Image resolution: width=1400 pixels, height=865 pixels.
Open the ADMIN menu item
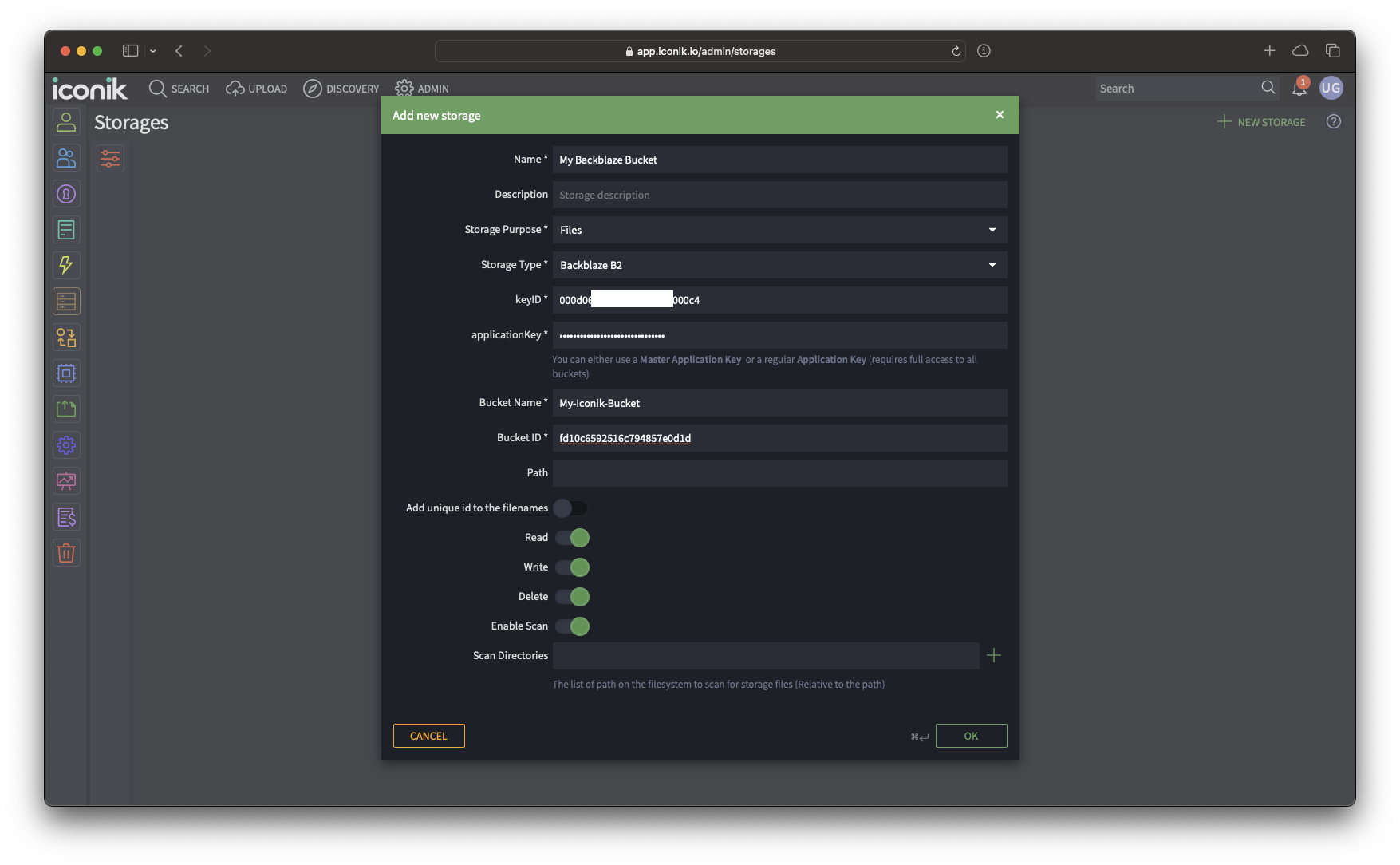[422, 89]
